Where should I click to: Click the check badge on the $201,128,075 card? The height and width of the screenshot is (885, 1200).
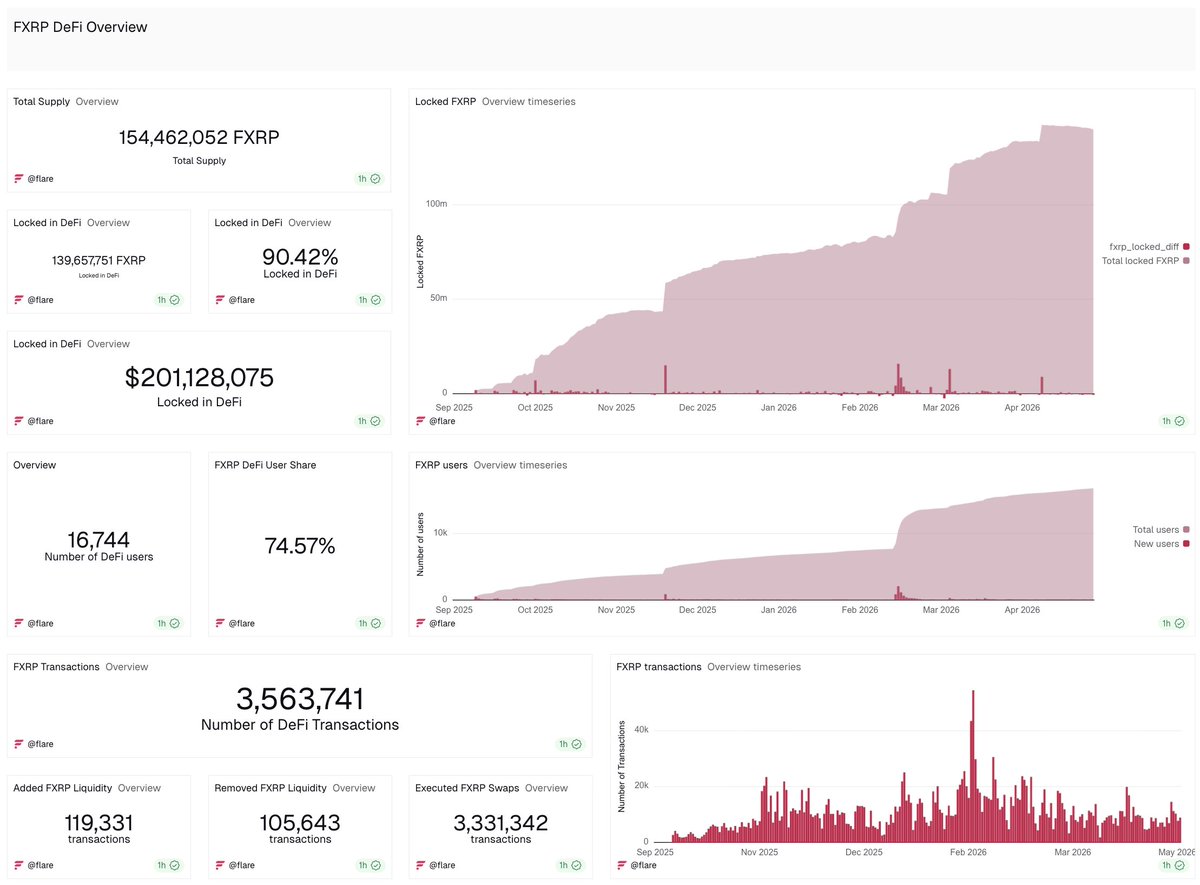[x=375, y=421]
